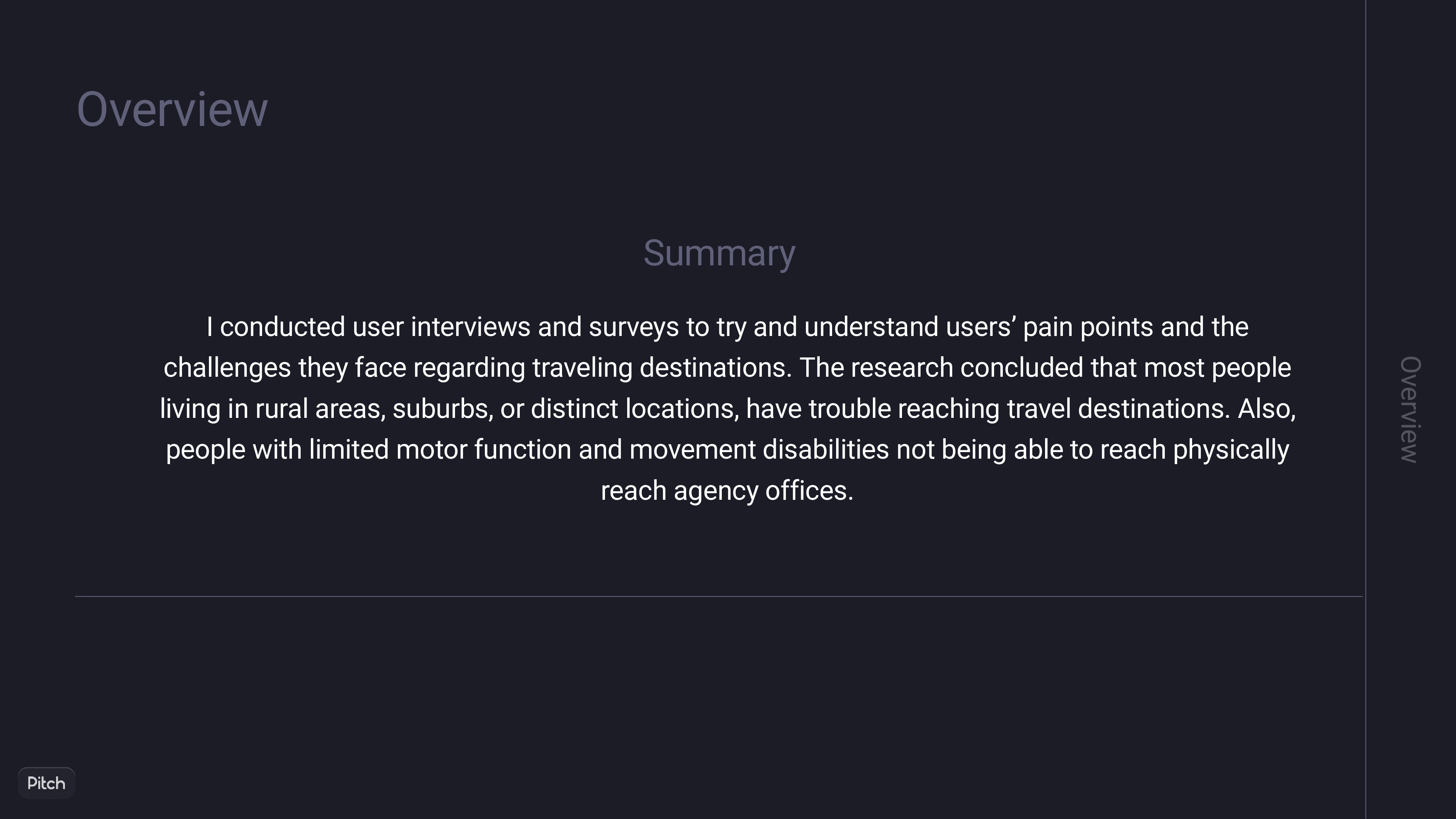Click the words 'movement disabilities'
Viewport: 1456px width, 819px height.
click(x=759, y=450)
